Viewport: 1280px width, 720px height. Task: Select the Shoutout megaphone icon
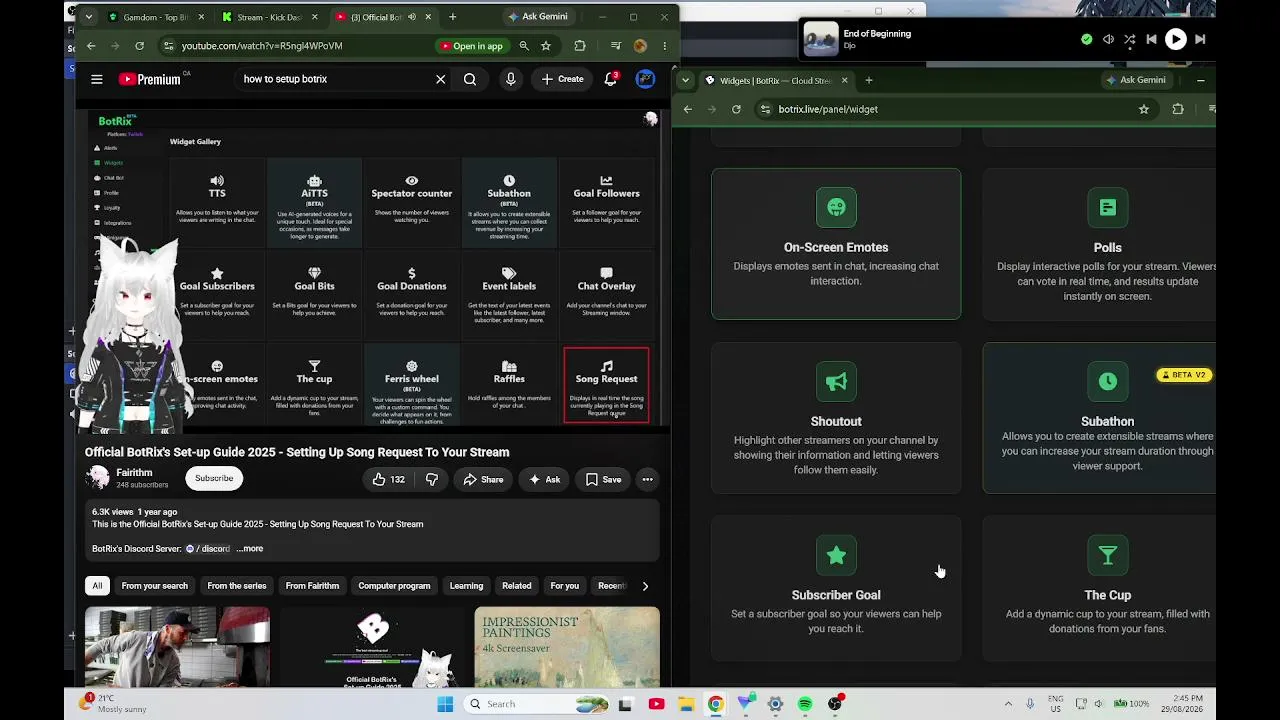[836, 382]
